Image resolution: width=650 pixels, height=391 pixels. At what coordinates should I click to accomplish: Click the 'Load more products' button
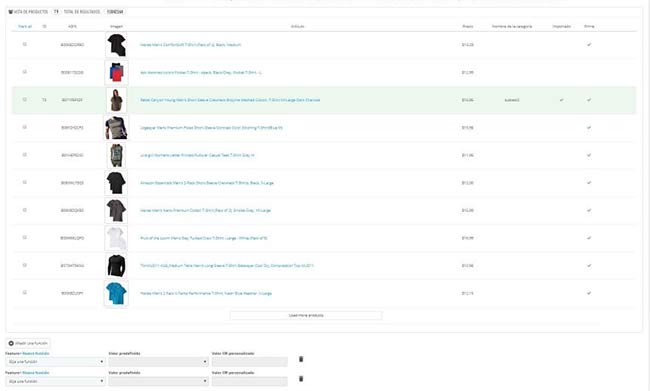306,316
